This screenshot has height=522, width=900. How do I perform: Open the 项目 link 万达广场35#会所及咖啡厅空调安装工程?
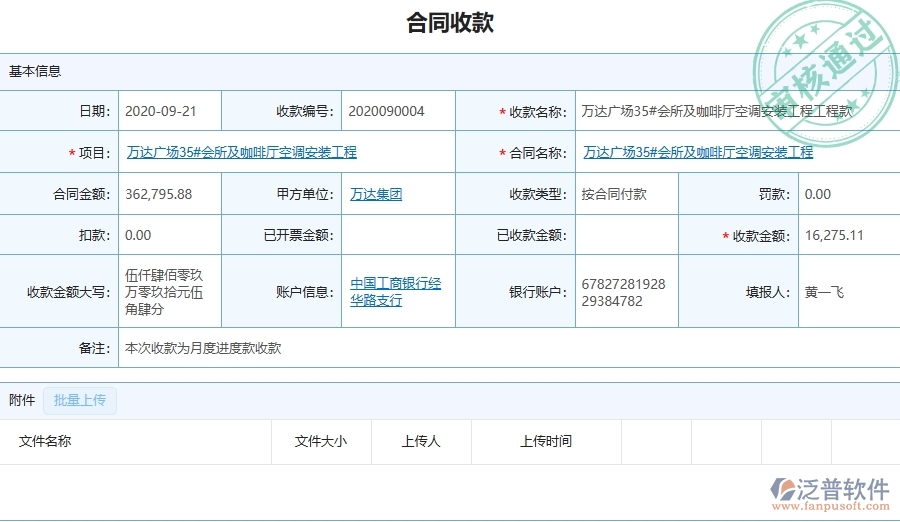pos(242,152)
